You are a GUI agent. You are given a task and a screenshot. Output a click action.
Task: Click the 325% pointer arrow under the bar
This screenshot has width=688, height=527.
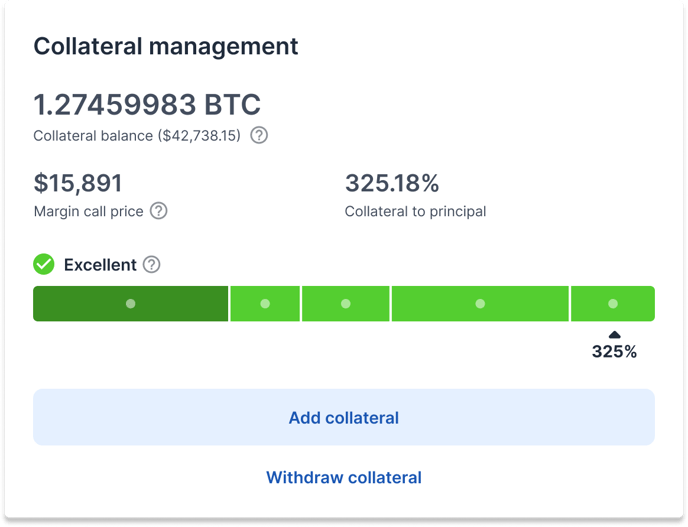pyautogui.click(x=615, y=335)
